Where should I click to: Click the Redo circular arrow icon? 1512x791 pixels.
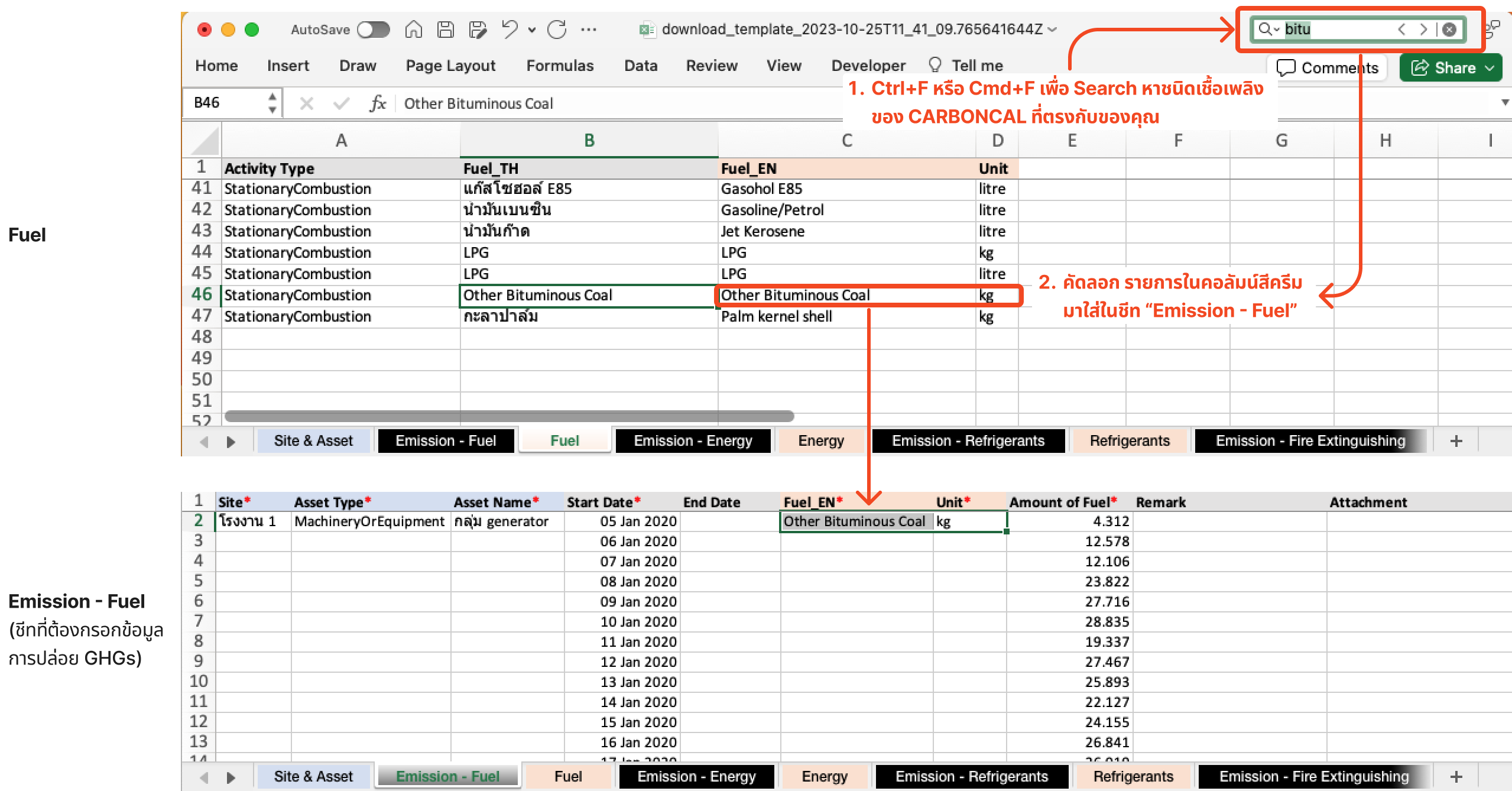pyautogui.click(x=557, y=29)
